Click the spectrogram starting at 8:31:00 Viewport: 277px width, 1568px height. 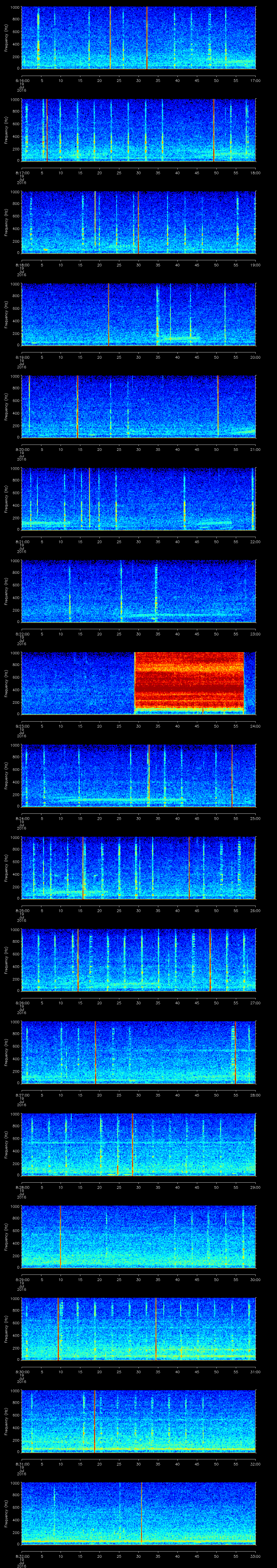click(139, 1421)
